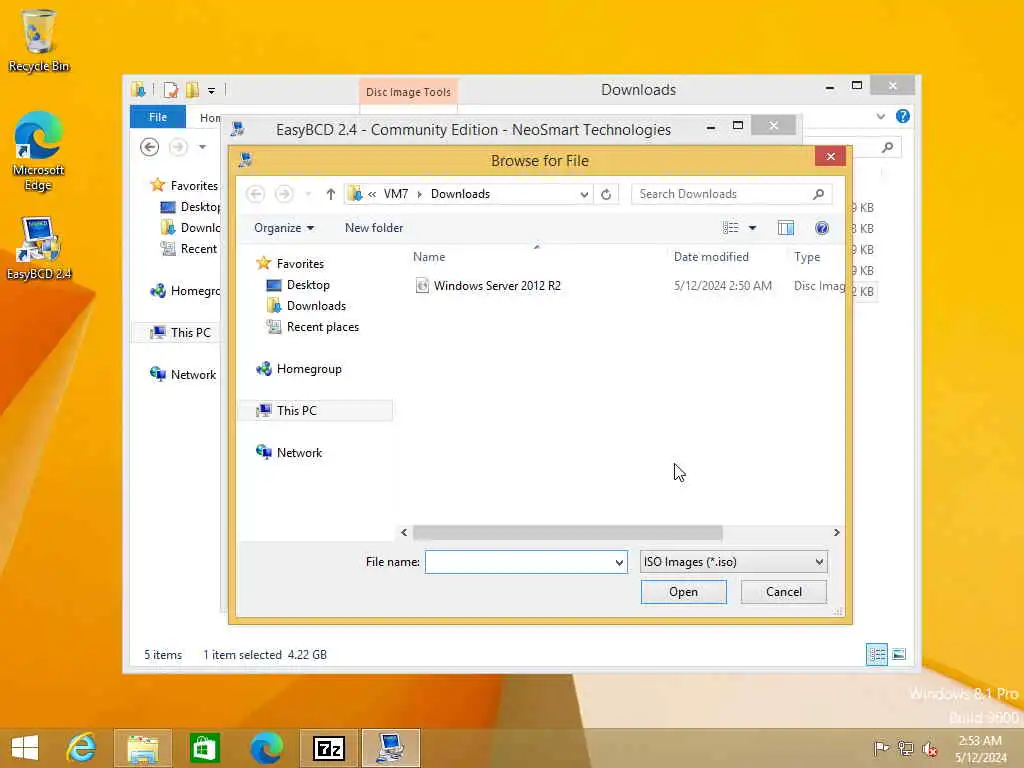Image resolution: width=1024 pixels, height=768 pixels.
Task: Click the clock in taskbar
Action: click(980, 748)
